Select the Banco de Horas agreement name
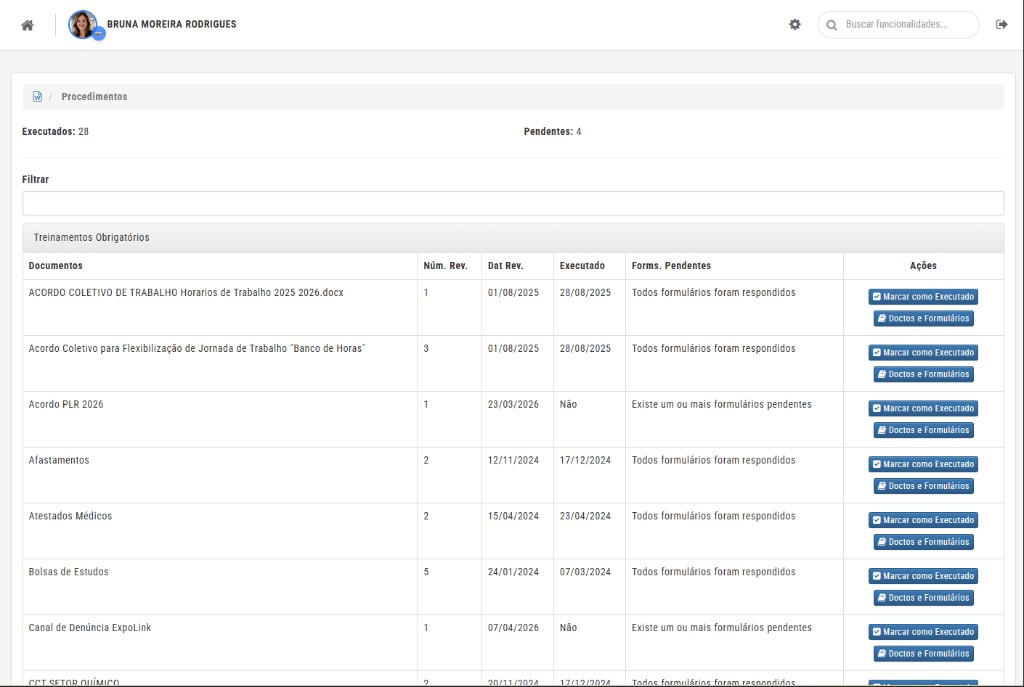 click(197, 349)
